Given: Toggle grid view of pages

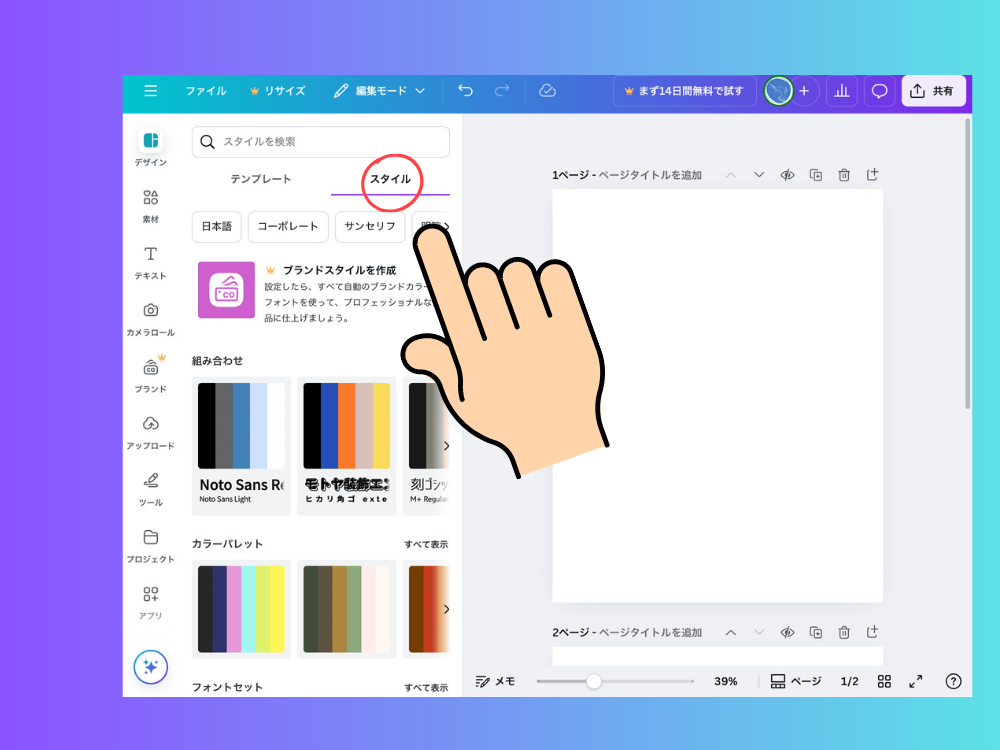Looking at the screenshot, I should 884,681.
